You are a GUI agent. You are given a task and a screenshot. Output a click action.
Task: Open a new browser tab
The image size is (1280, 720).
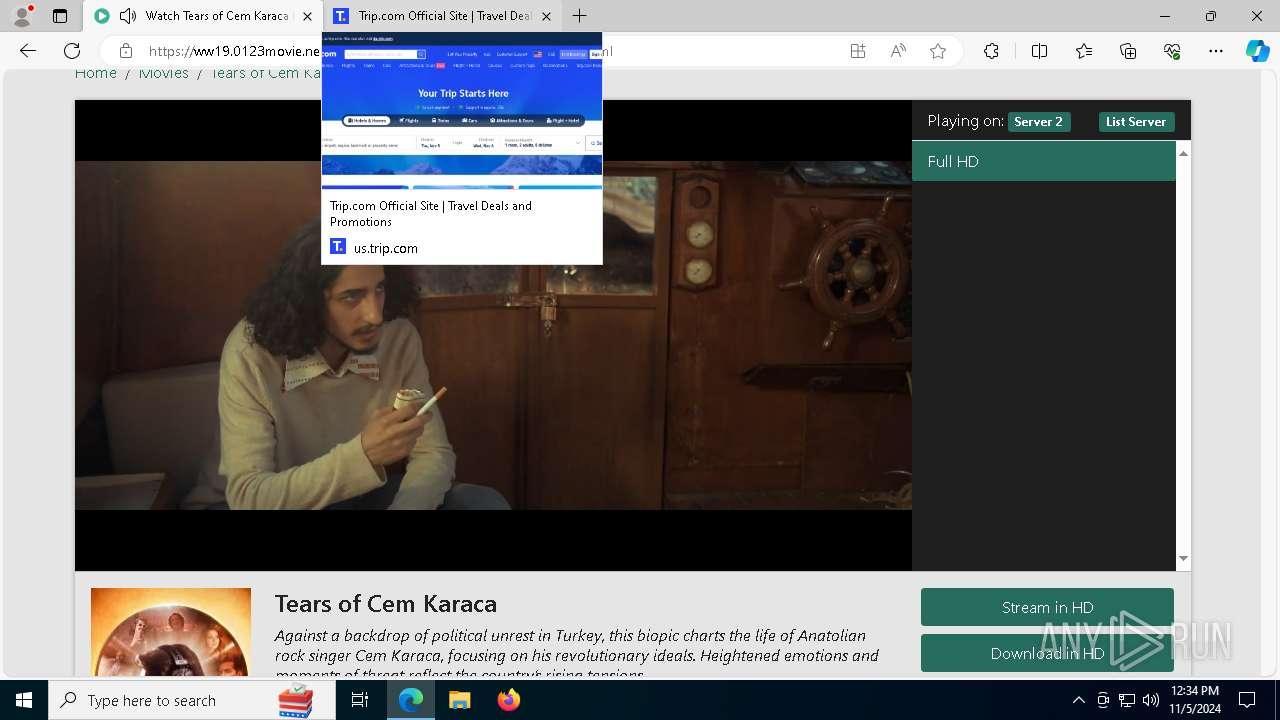pos(579,16)
